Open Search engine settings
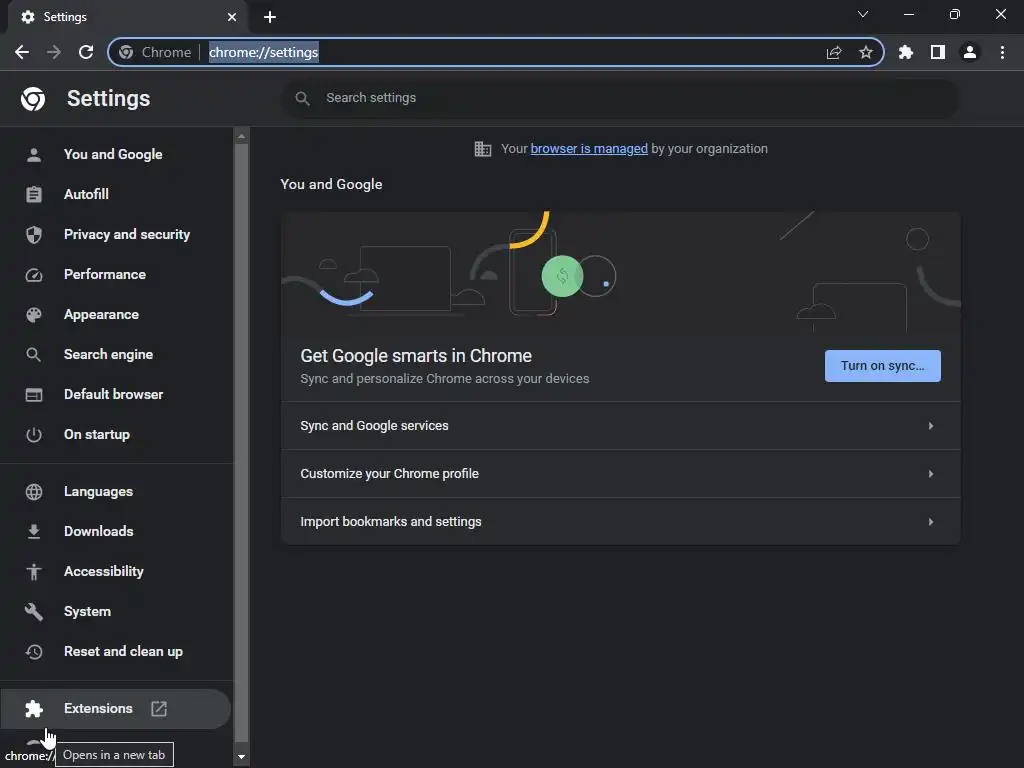The height and width of the screenshot is (768, 1024). tap(116, 355)
